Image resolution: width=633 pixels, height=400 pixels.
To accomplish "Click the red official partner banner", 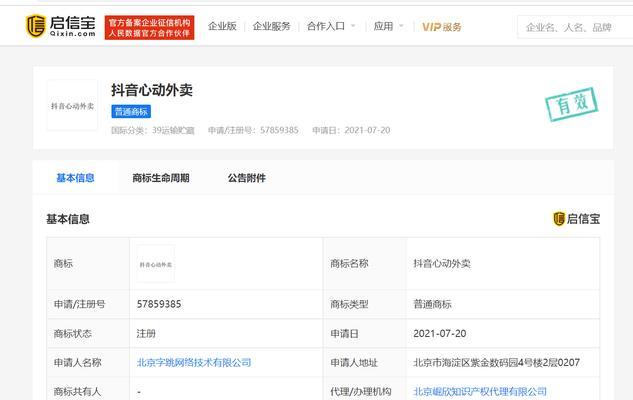I will point(149,27).
